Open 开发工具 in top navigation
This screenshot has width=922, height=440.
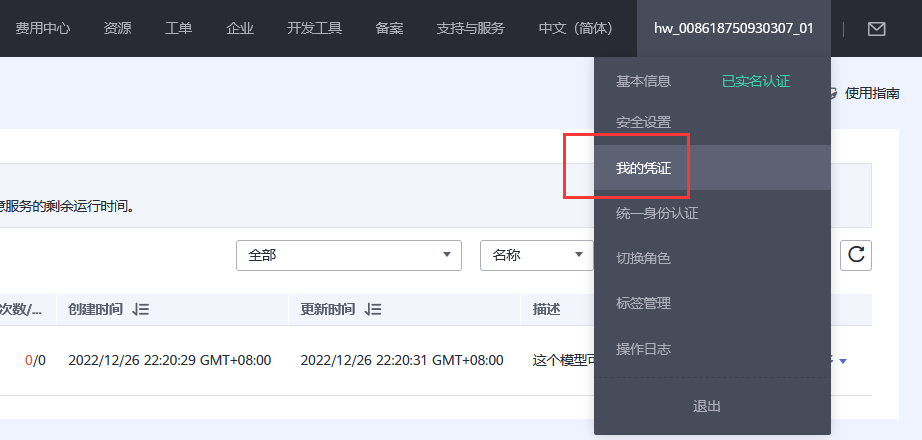315,28
